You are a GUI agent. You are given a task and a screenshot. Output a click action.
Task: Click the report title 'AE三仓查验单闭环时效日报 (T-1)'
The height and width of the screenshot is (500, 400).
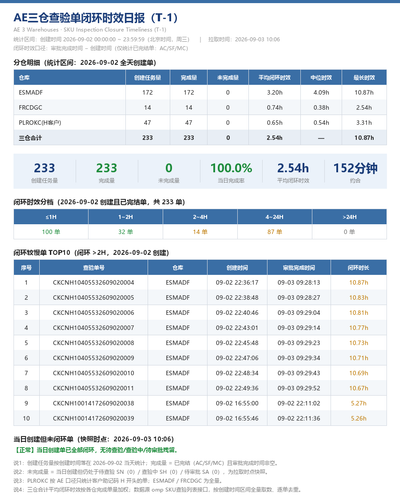(x=96, y=18)
